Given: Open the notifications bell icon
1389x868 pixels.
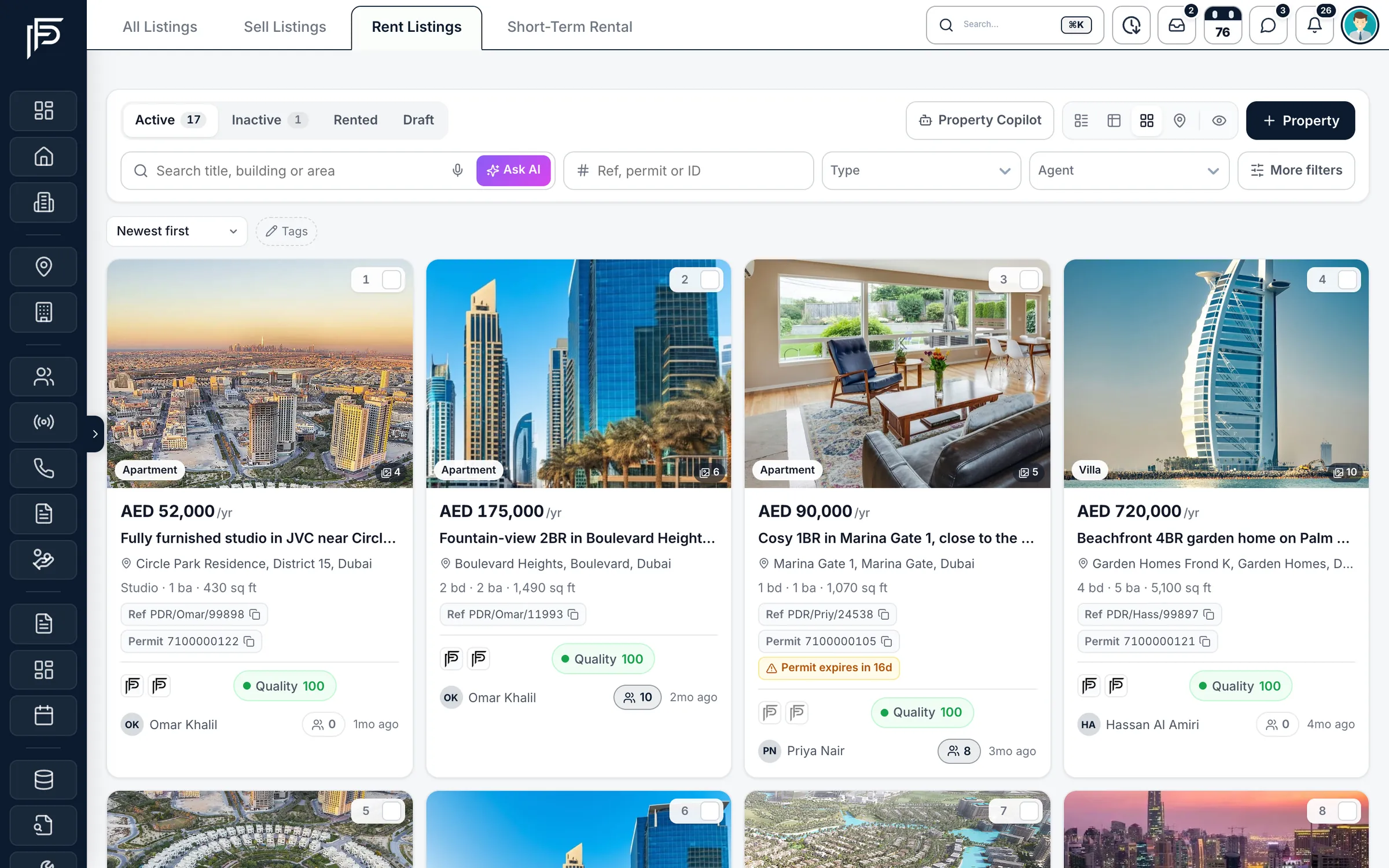Looking at the screenshot, I should [1314, 25].
